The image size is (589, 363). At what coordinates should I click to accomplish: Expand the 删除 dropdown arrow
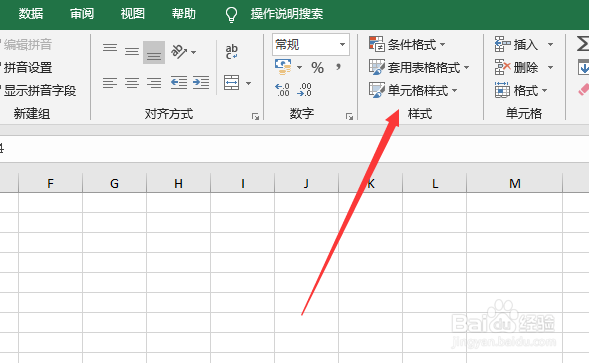550,68
